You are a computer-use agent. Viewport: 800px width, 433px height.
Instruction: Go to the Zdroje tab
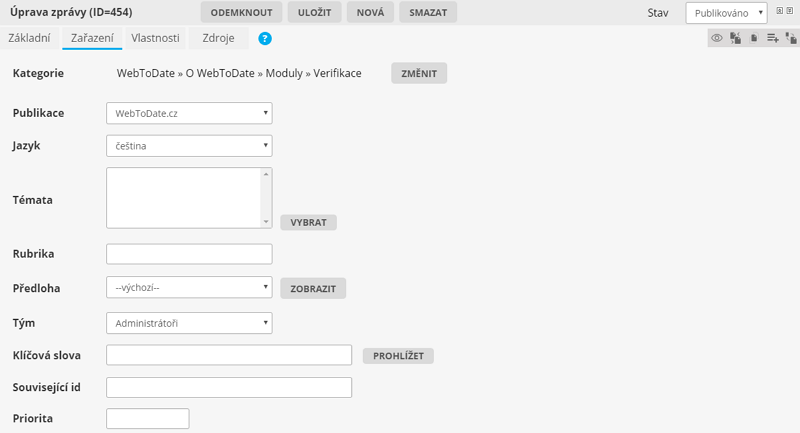tap(219, 38)
